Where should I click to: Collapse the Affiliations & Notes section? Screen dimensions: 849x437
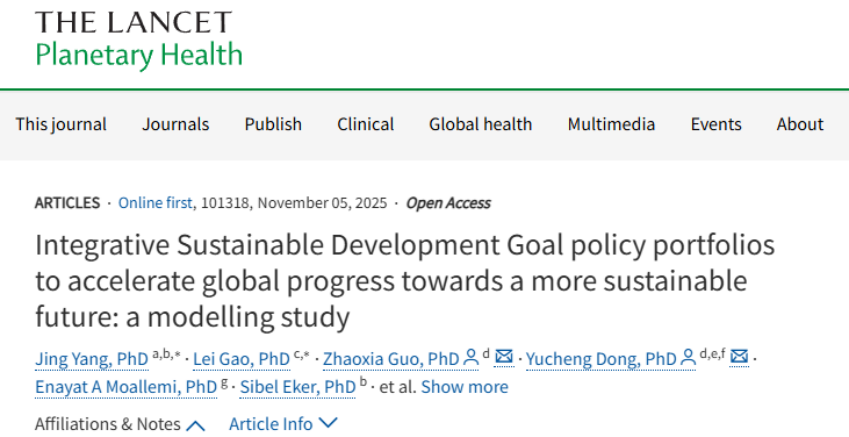pos(120,424)
